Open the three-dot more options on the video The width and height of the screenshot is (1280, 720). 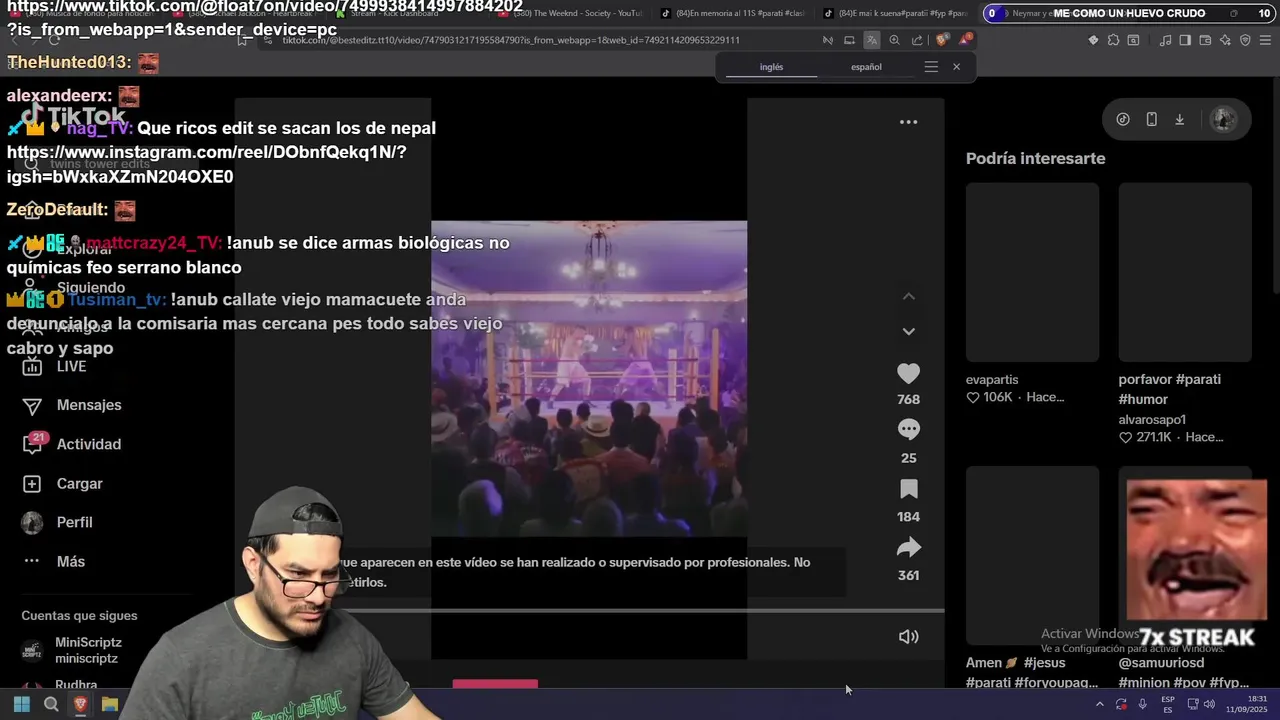click(908, 122)
